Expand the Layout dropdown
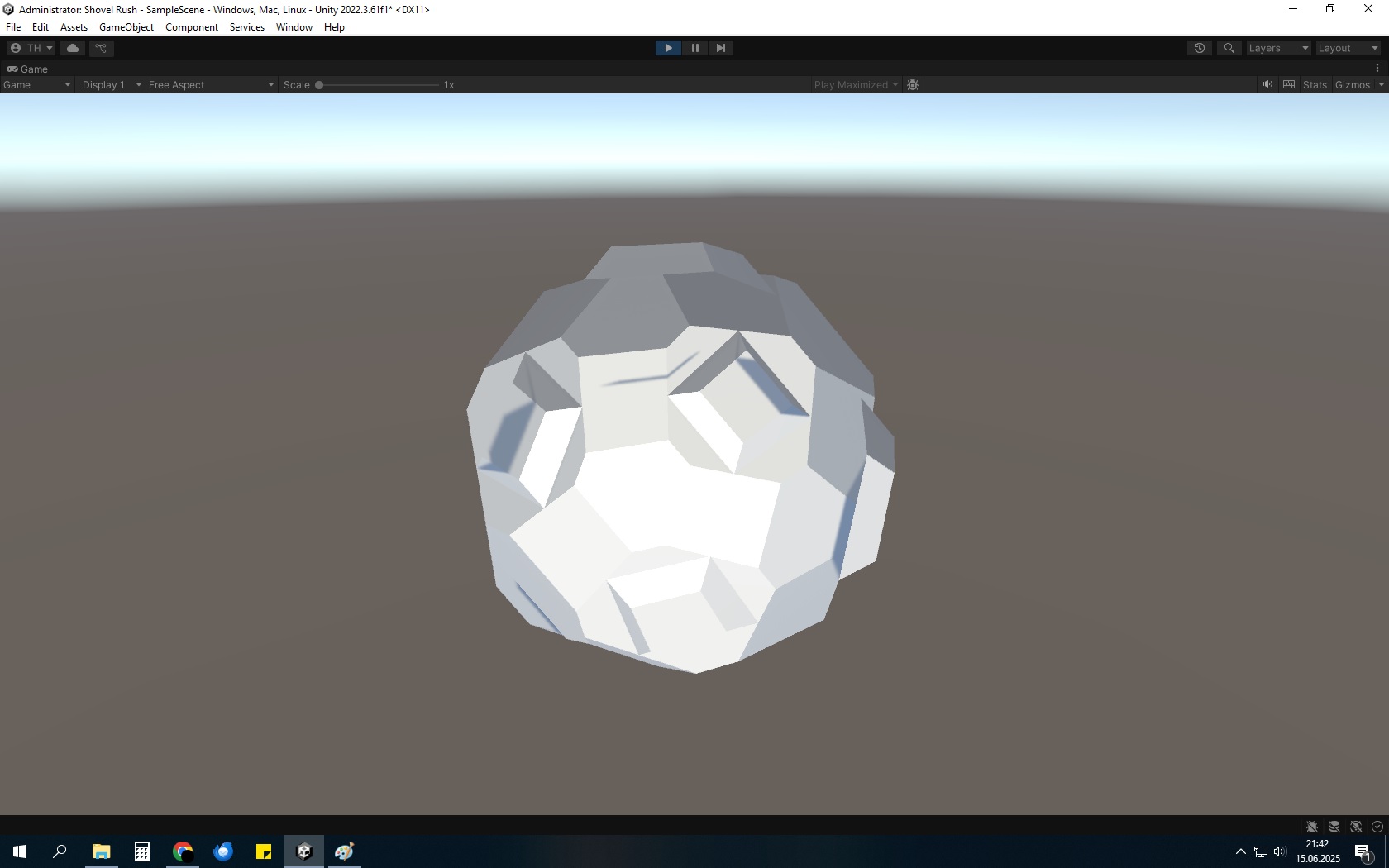 [x=1348, y=48]
